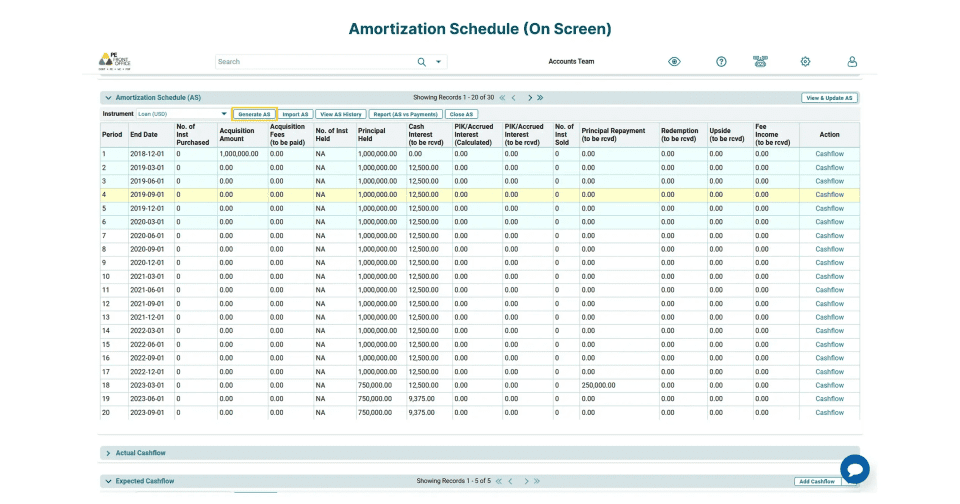Click the Redemption (to be rcvd) header
This screenshot has width=960, height=504.
pyautogui.click(x=679, y=135)
